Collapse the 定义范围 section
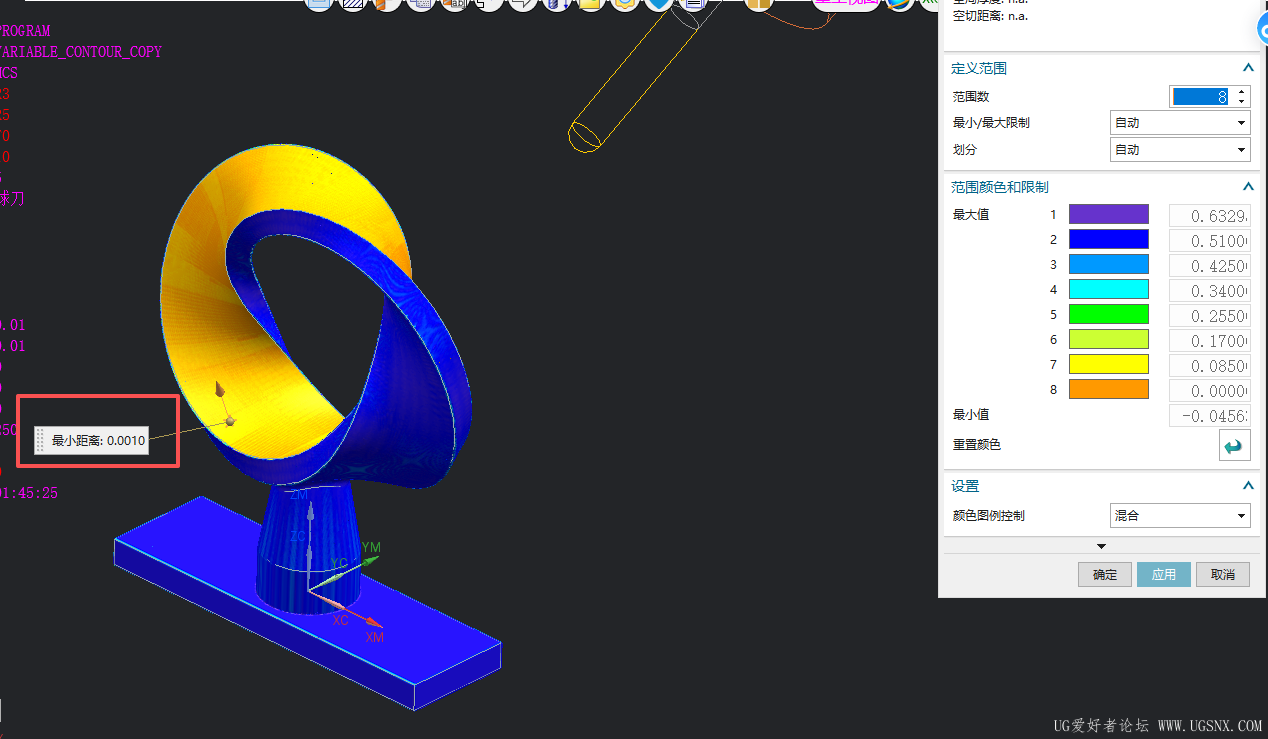This screenshot has width=1268, height=739. [1247, 68]
